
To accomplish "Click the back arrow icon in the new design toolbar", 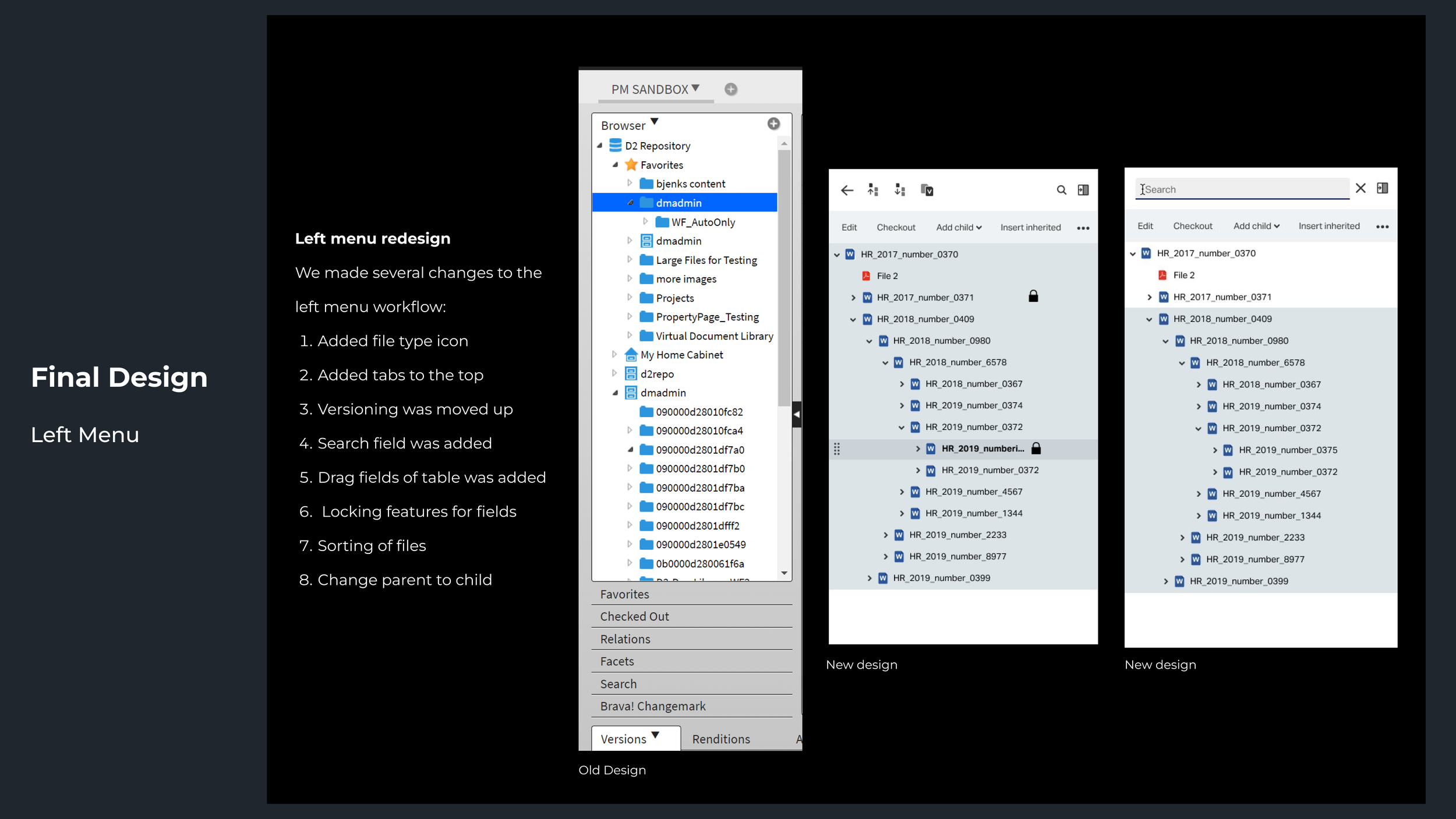I will point(847,190).
